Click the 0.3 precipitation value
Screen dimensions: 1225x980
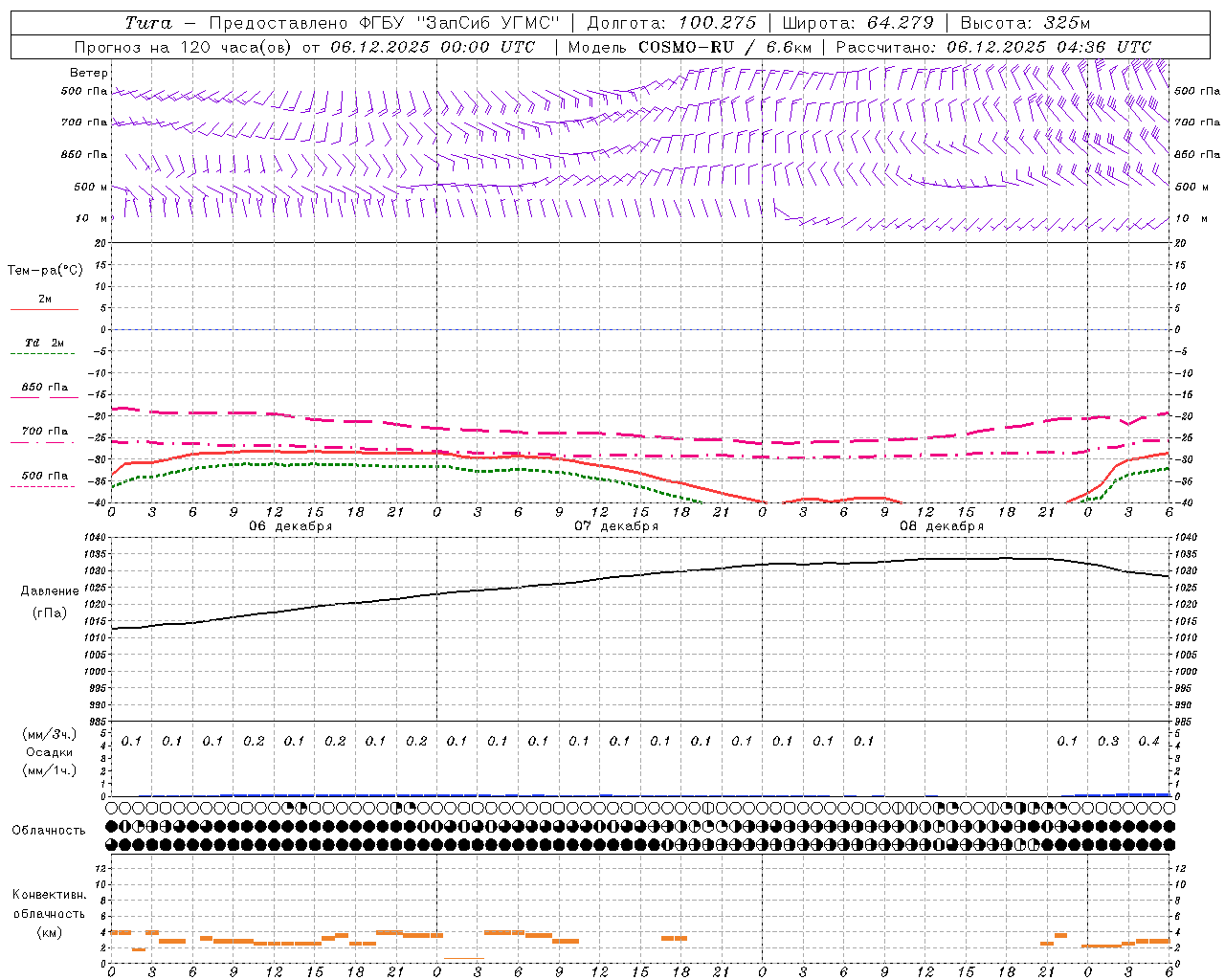(x=1108, y=741)
